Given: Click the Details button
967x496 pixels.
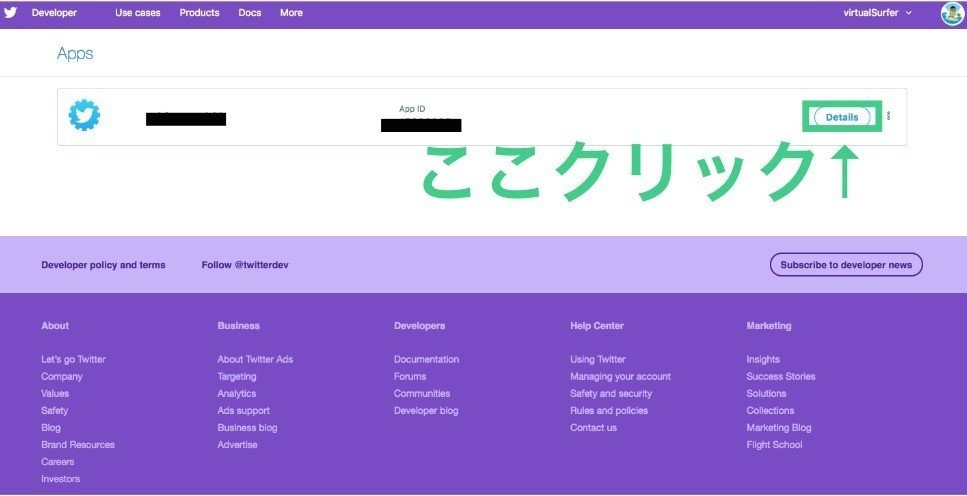Looking at the screenshot, I should 842,117.
